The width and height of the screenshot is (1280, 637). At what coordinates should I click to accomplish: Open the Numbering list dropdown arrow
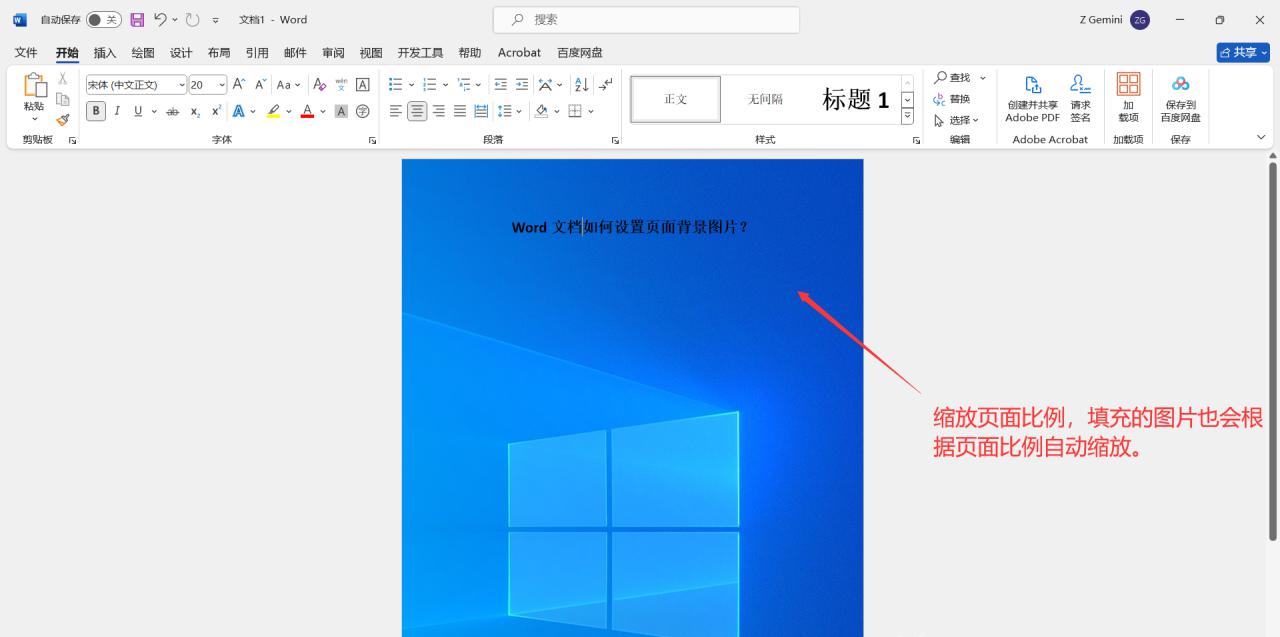[446, 85]
